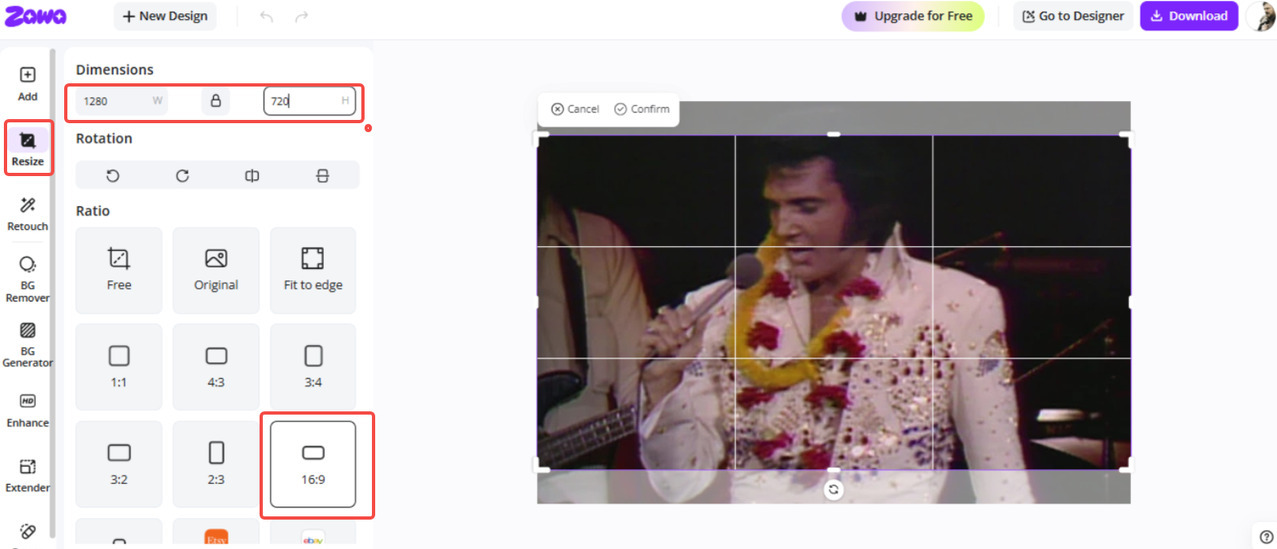
Task: Select the Free crop ratio
Action: 119,270
